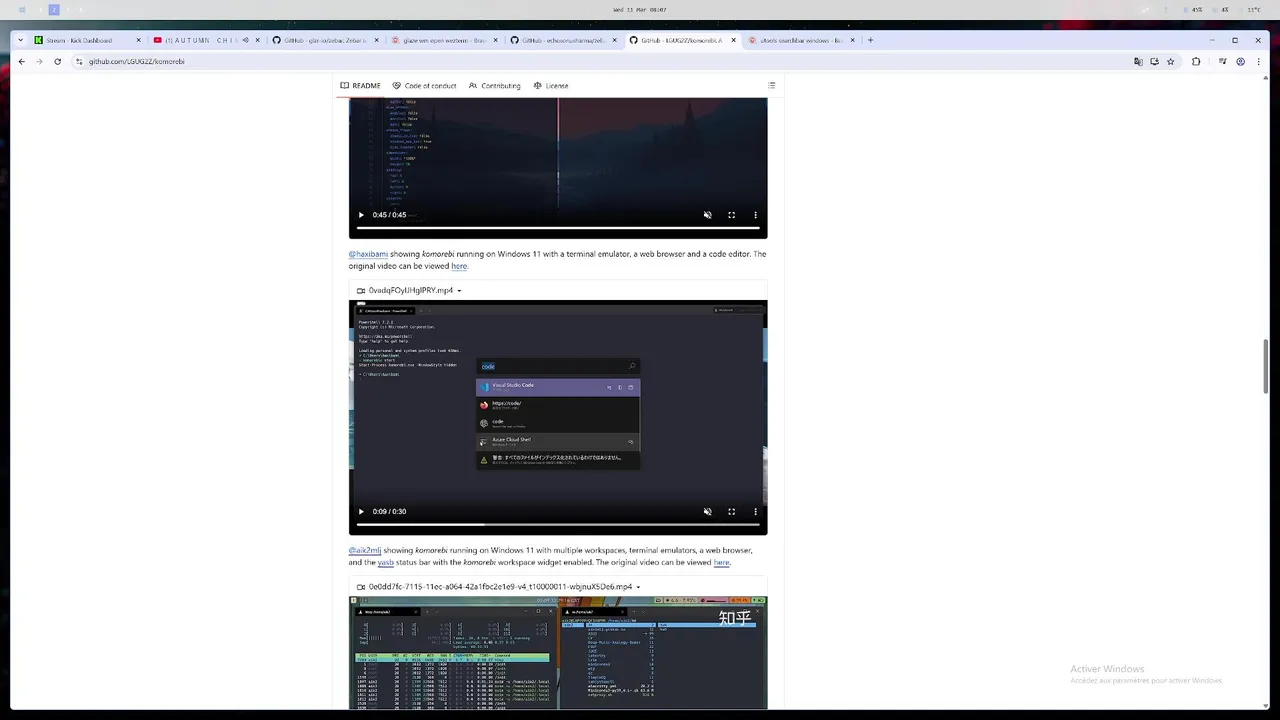The image size is (1280, 720).
Task: Open more options on the 0:45 video
Action: coord(755,215)
